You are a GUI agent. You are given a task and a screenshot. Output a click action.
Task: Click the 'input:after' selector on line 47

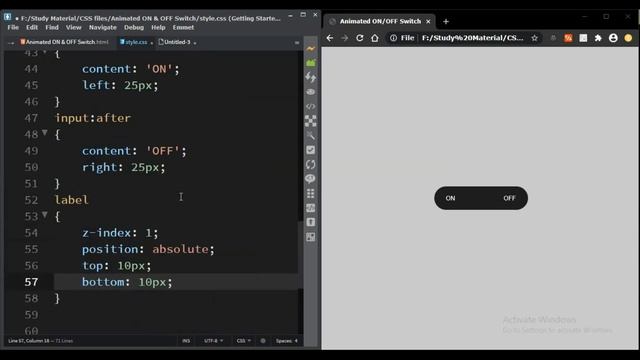coord(93,118)
